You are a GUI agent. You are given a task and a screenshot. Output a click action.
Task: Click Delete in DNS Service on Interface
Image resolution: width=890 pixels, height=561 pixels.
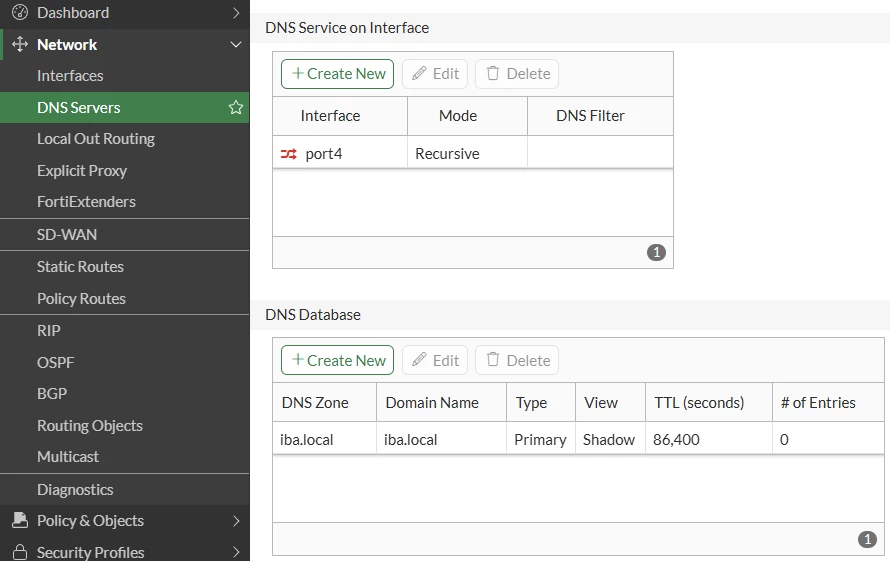[x=517, y=74]
